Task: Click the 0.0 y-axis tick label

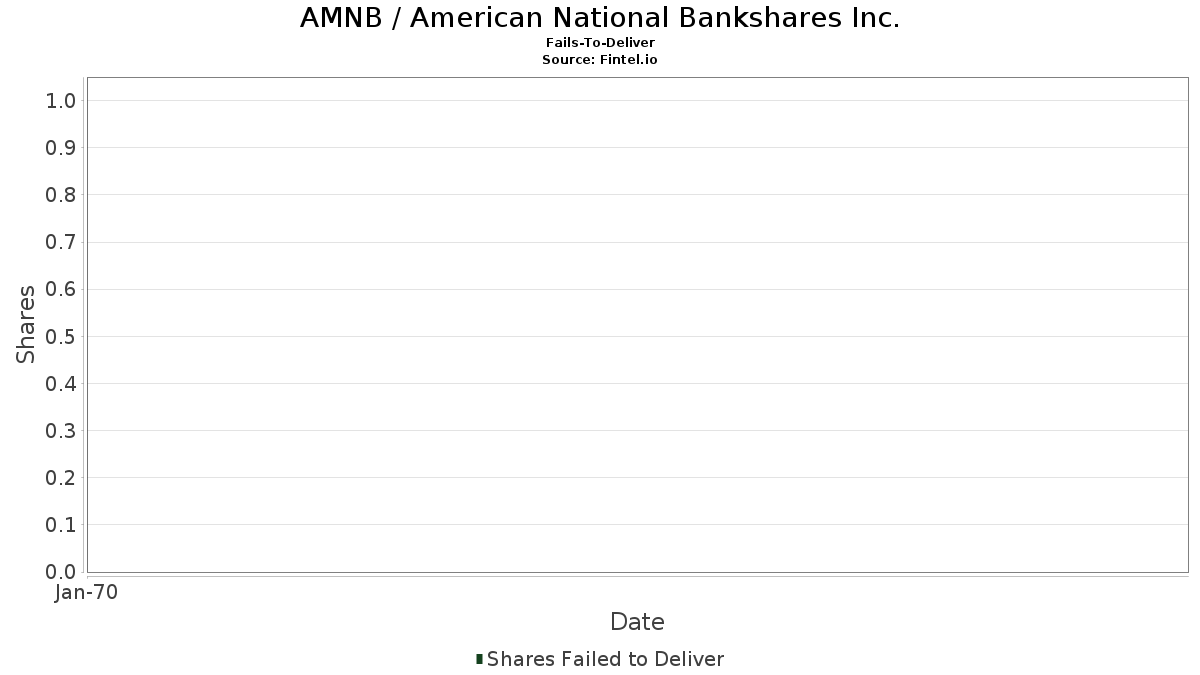Action: (x=60, y=572)
